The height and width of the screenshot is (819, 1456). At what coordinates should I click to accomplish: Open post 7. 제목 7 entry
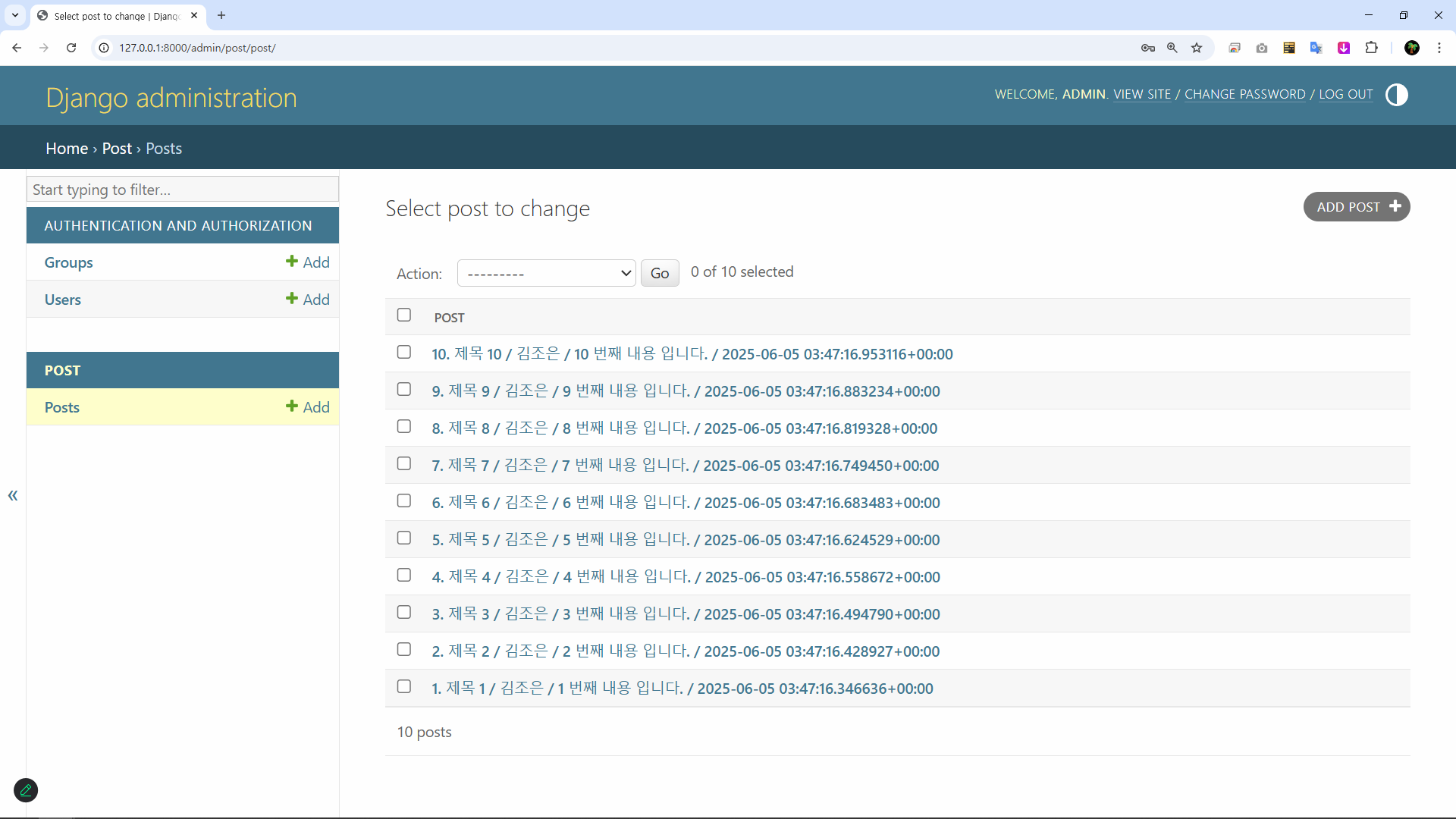[686, 465]
